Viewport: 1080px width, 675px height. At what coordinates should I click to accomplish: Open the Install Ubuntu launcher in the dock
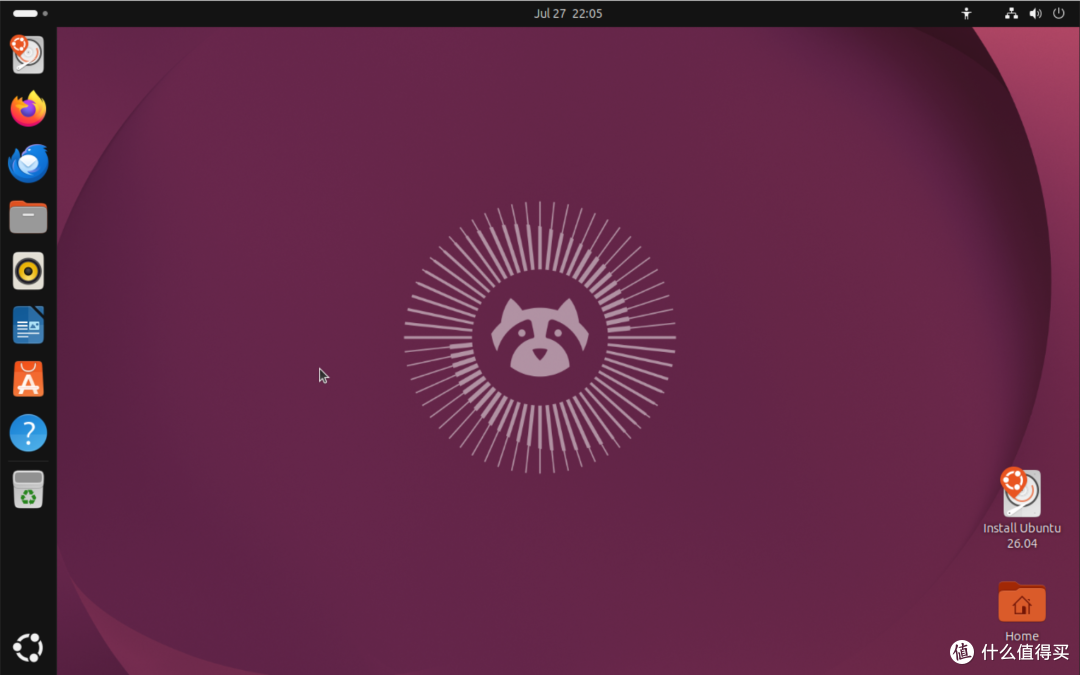(28, 54)
